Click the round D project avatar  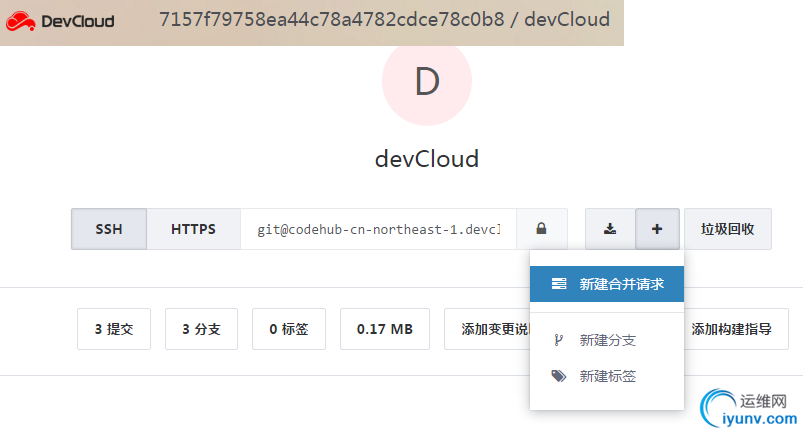coord(427,82)
